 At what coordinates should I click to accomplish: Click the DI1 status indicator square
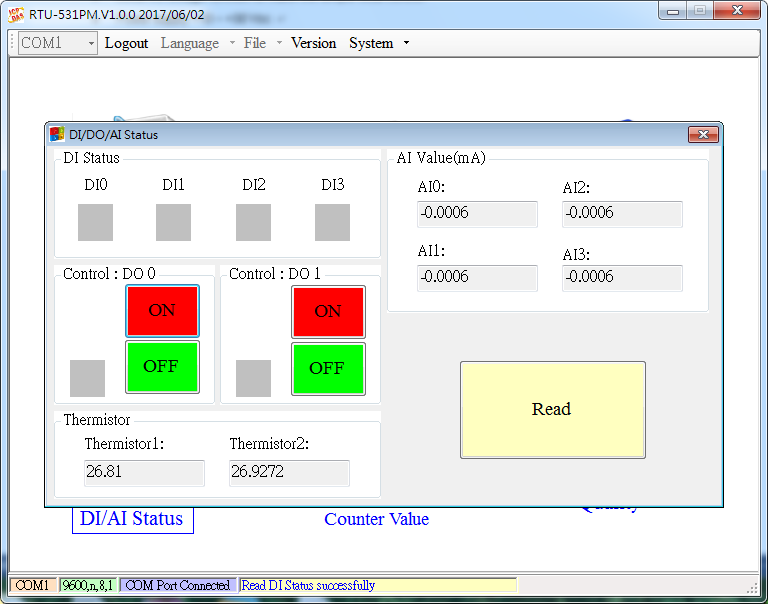pyautogui.click(x=173, y=222)
